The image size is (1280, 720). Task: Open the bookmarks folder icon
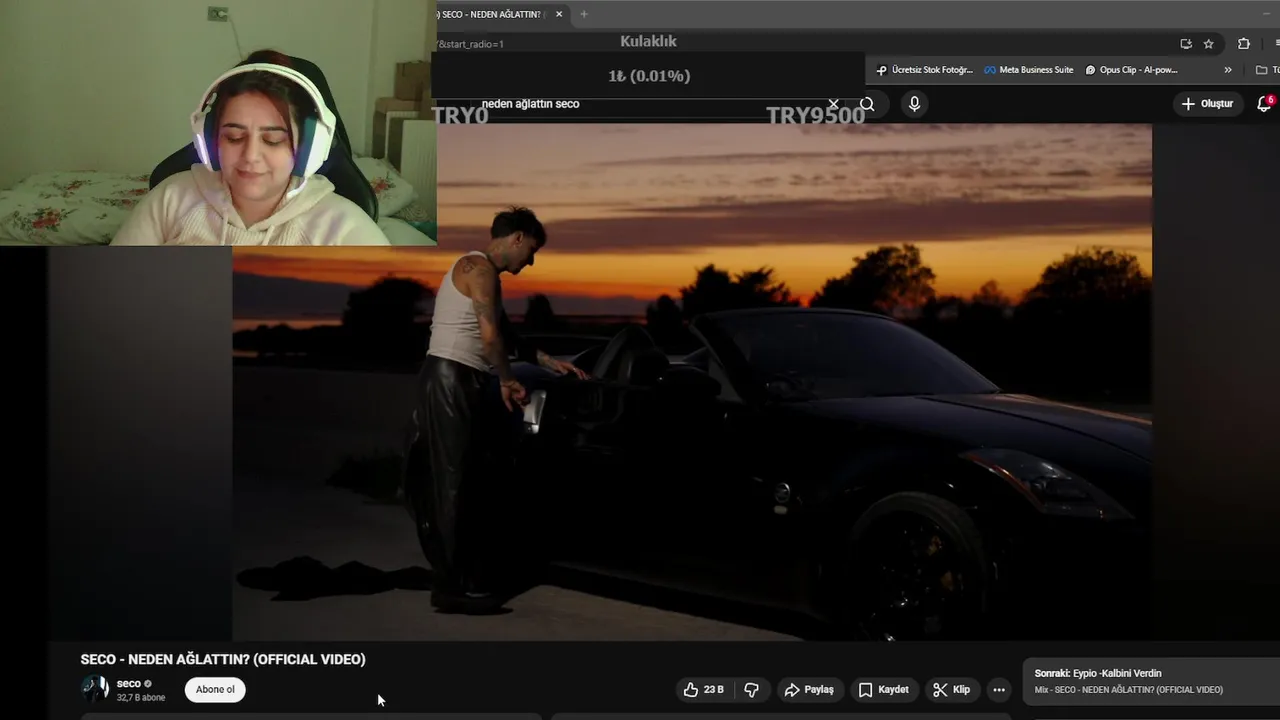1262,70
